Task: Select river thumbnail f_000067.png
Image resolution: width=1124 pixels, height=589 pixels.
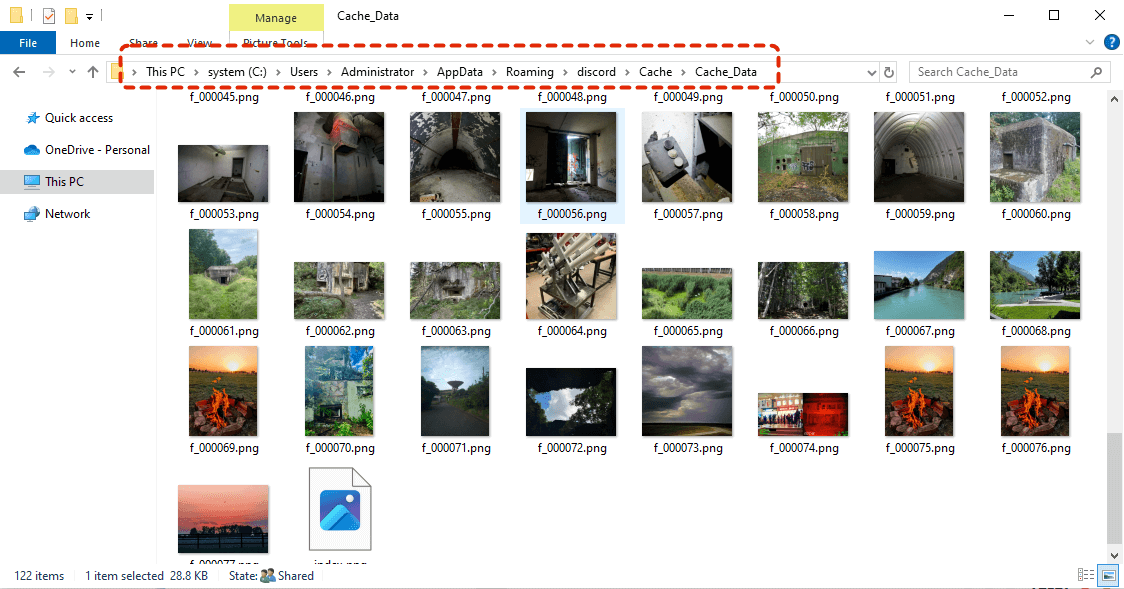Action: [919, 285]
